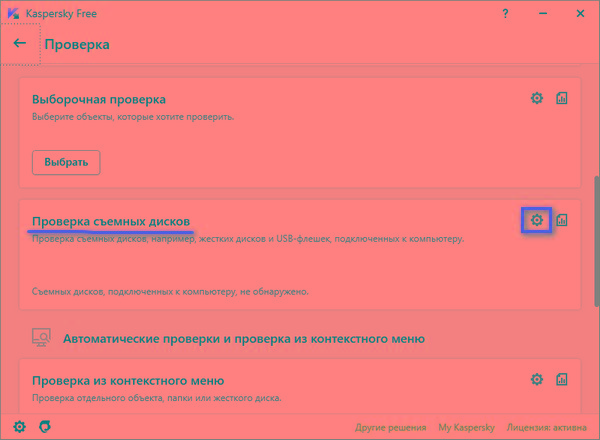Open settings gear for Выборочная проверка

click(537, 98)
